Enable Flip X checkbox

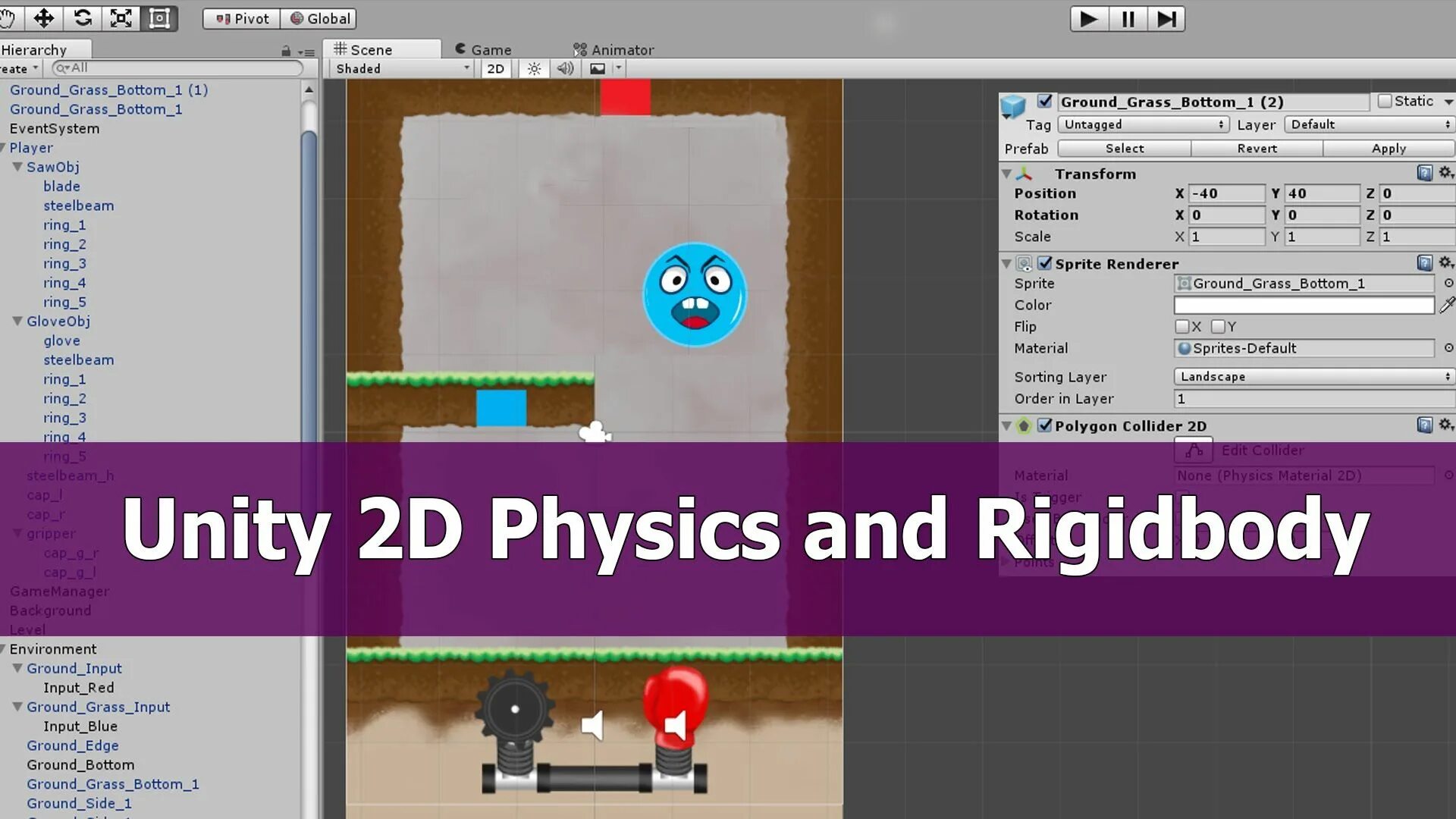[1181, 327]
